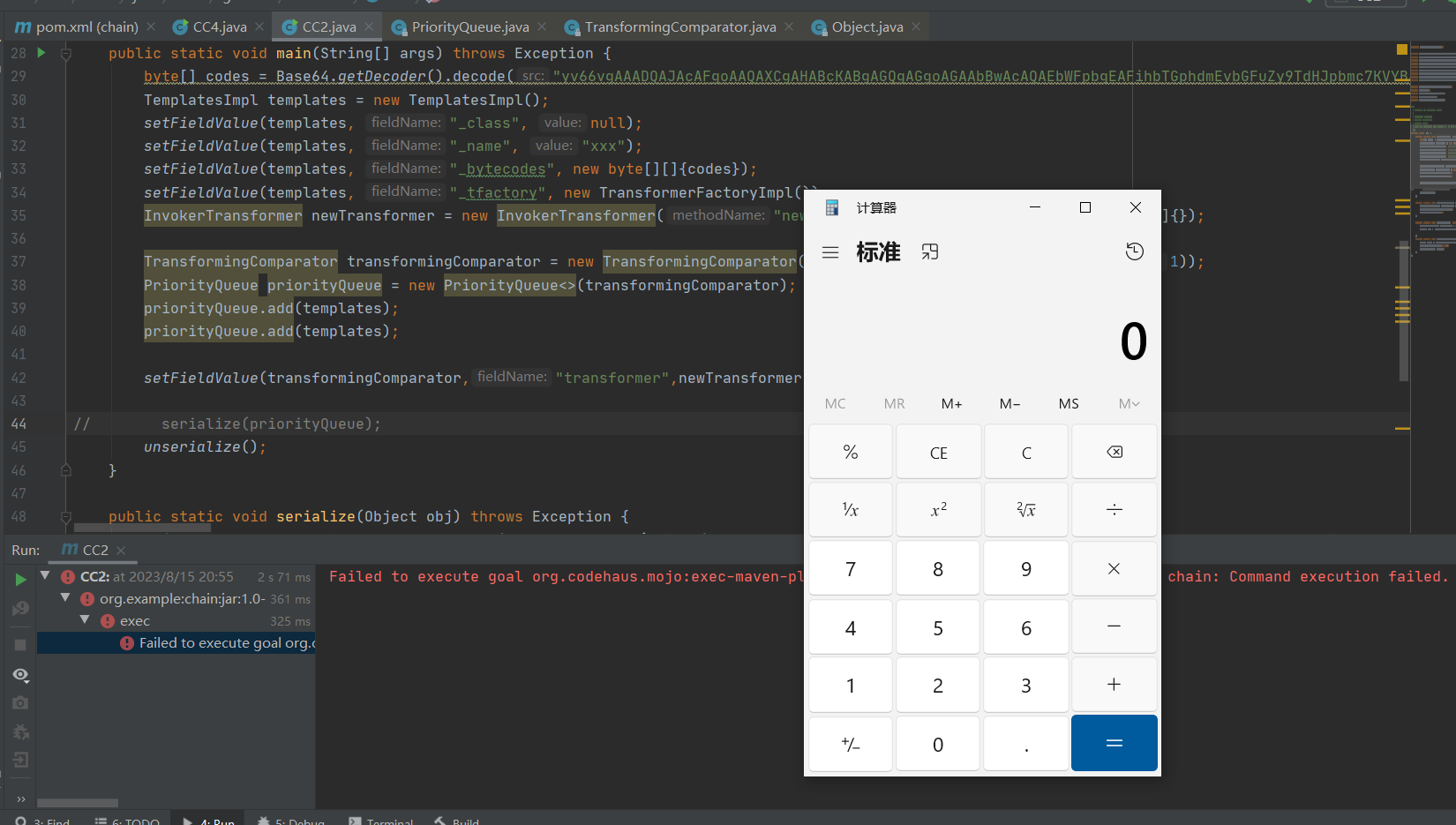1456x825 pixels.
Task: Click C clear button in Calculator
Action: click(x=1026, y=452)
